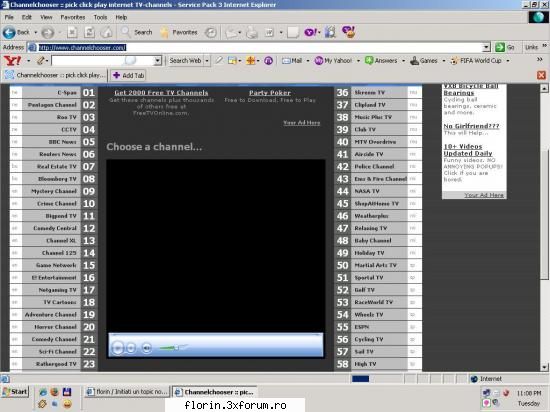Adjust the green volume slider
The image size is (550, 412).
coord(173,347)
